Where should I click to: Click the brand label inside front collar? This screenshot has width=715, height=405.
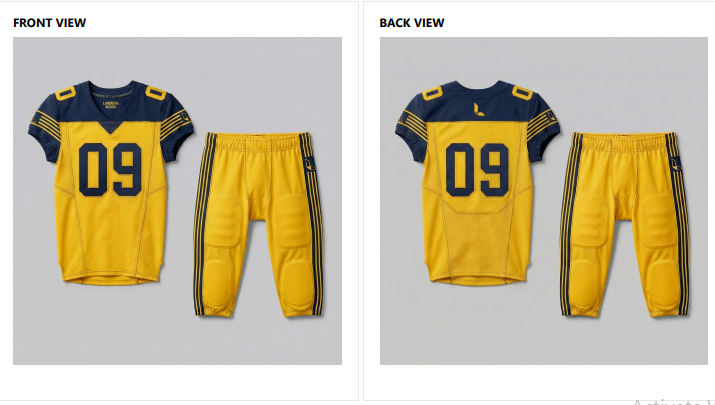click(111, 105)
